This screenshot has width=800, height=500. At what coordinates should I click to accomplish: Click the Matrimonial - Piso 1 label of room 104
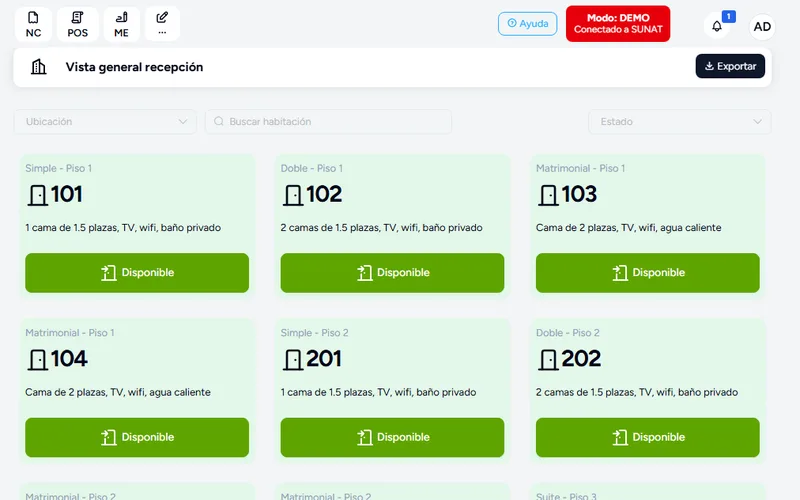[70, 333]
